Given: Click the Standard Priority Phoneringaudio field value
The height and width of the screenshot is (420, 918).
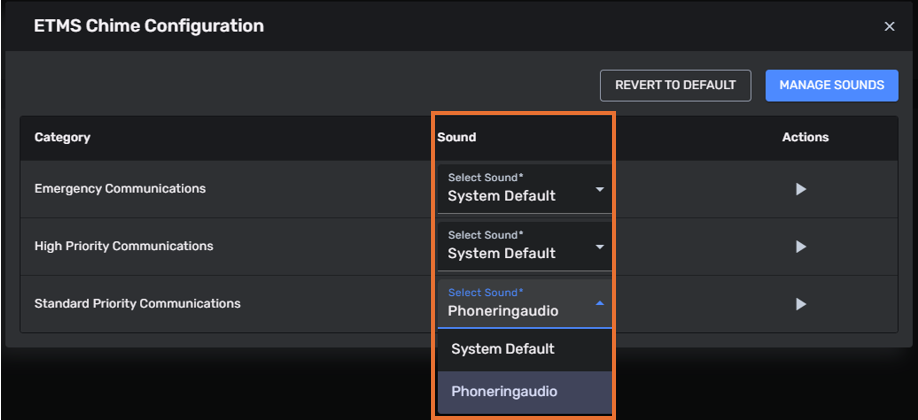Looking at the screenshot, I should click(503, 311).
